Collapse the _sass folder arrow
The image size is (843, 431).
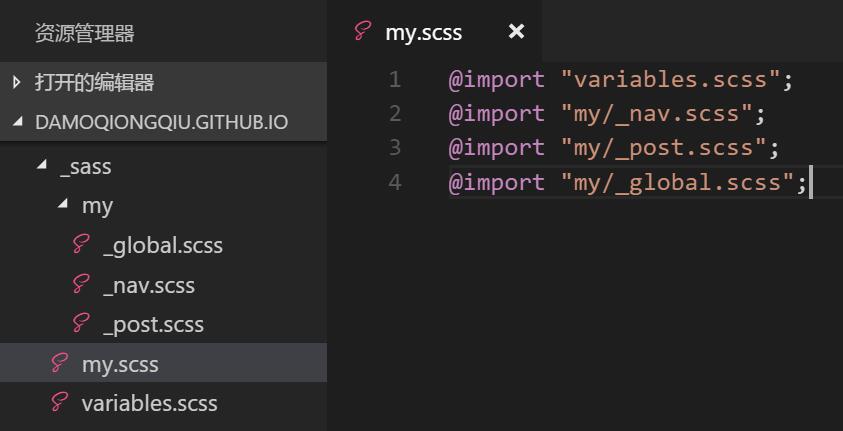[x=42, y=165]
